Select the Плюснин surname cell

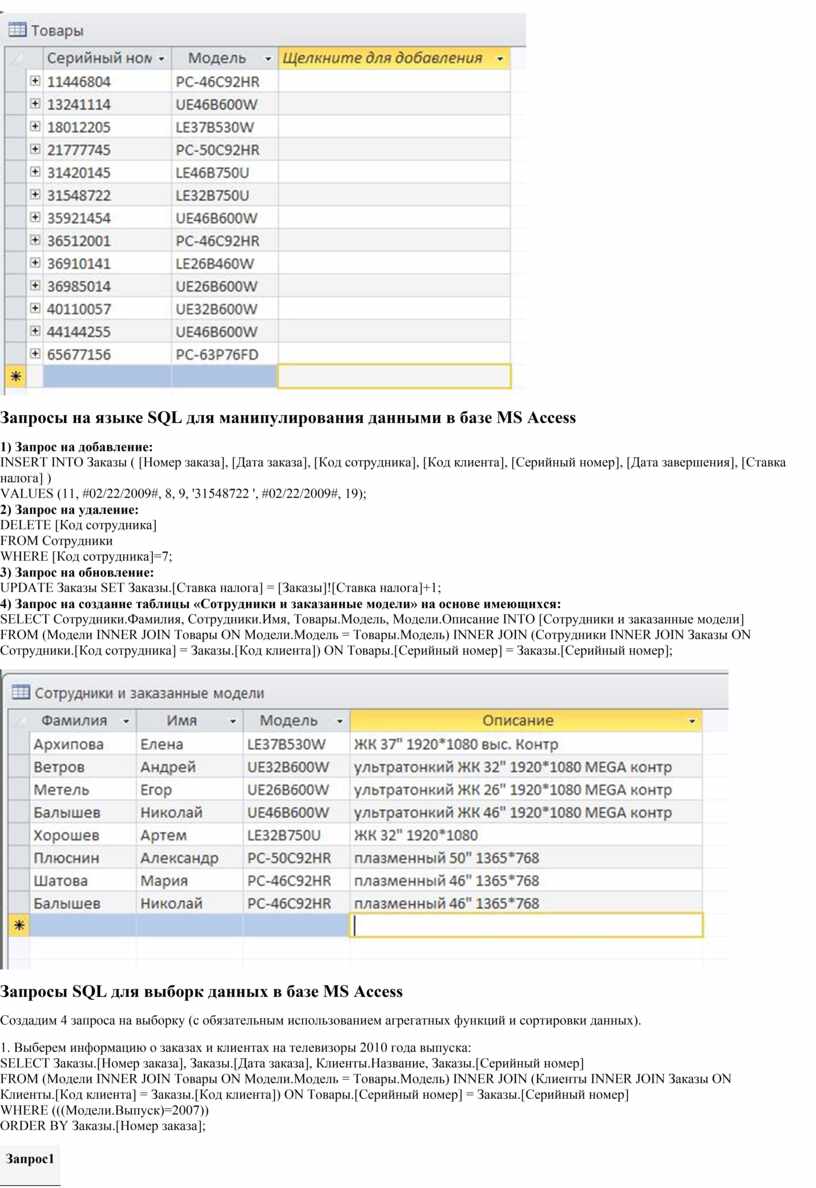(x=83, y=858)
